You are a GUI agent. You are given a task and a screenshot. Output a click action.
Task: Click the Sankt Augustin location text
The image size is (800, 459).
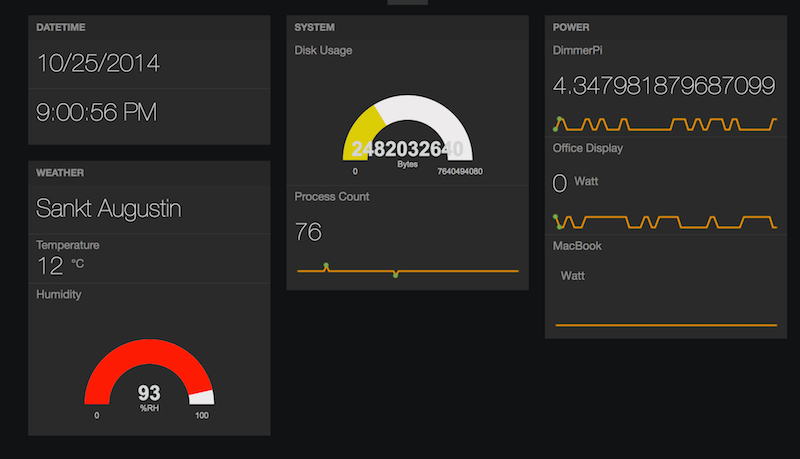pyautogui.click(x=109, y=209)
